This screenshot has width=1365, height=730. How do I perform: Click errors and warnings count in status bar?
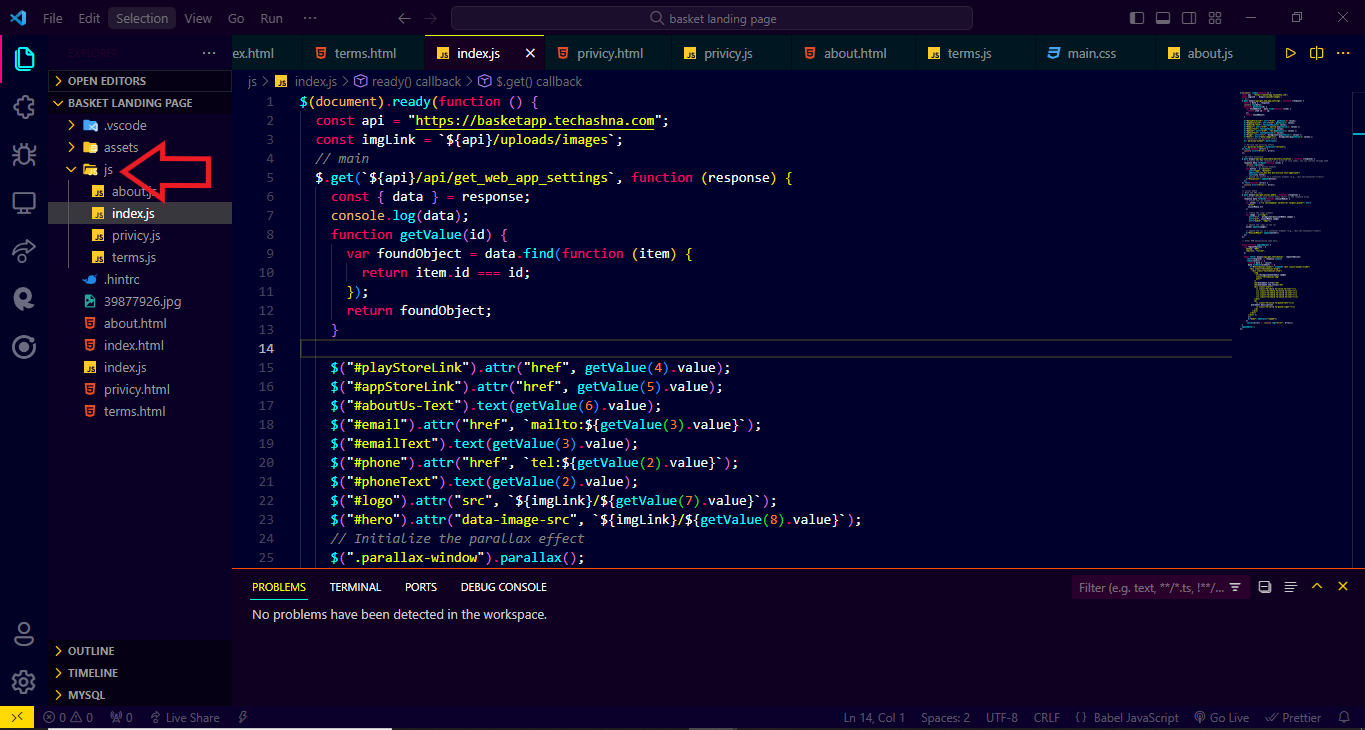point(68,717)
